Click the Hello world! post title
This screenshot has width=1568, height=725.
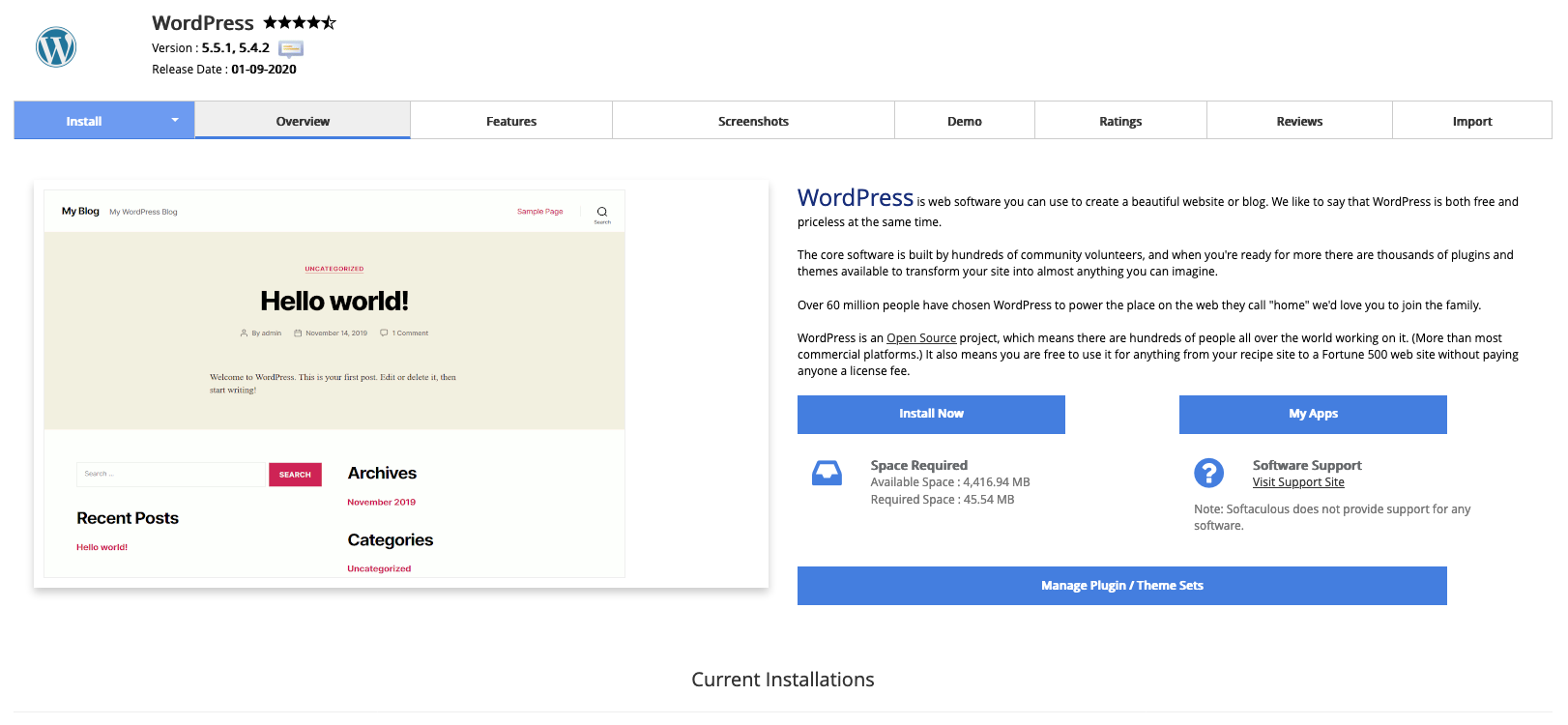click(x=334, y=302)
